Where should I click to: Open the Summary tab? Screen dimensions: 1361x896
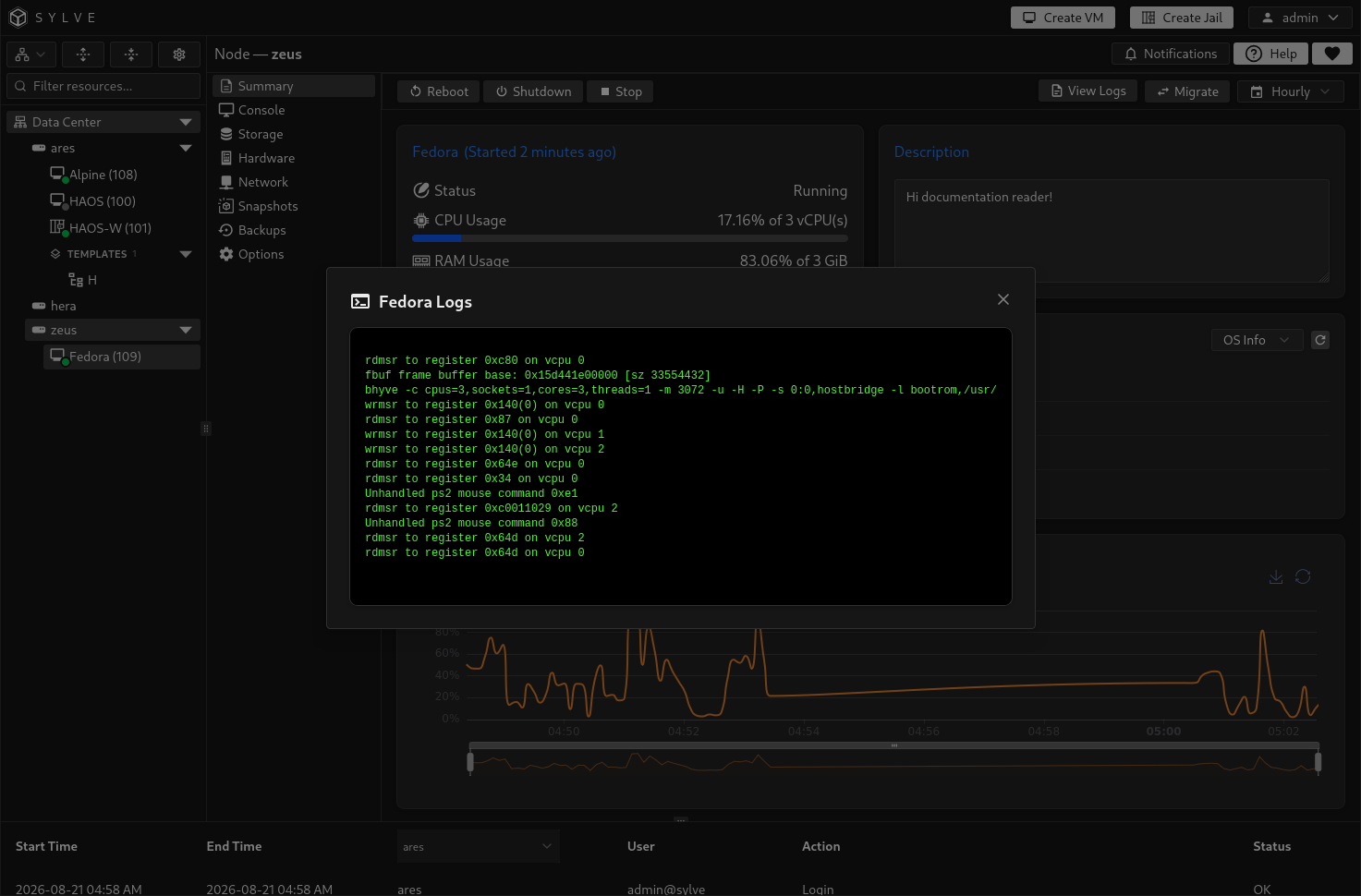pyautogui.click(x=294, y=86)
